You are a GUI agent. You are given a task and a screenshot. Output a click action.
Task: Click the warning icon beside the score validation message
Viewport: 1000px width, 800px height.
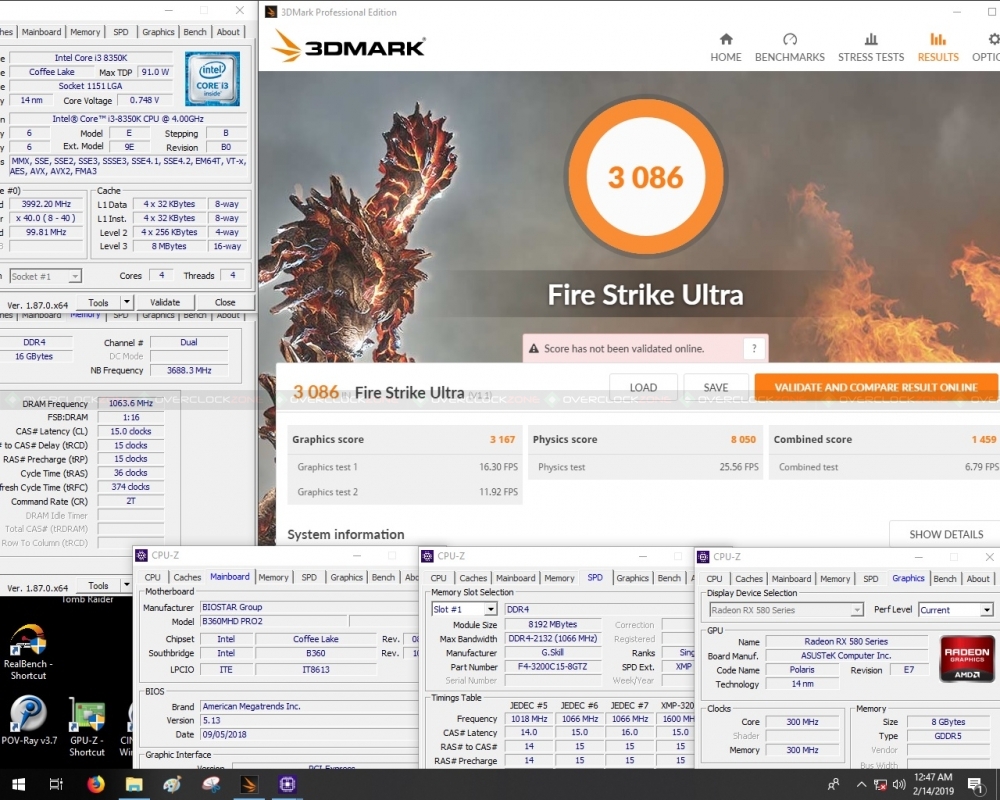tap(534, 348)
